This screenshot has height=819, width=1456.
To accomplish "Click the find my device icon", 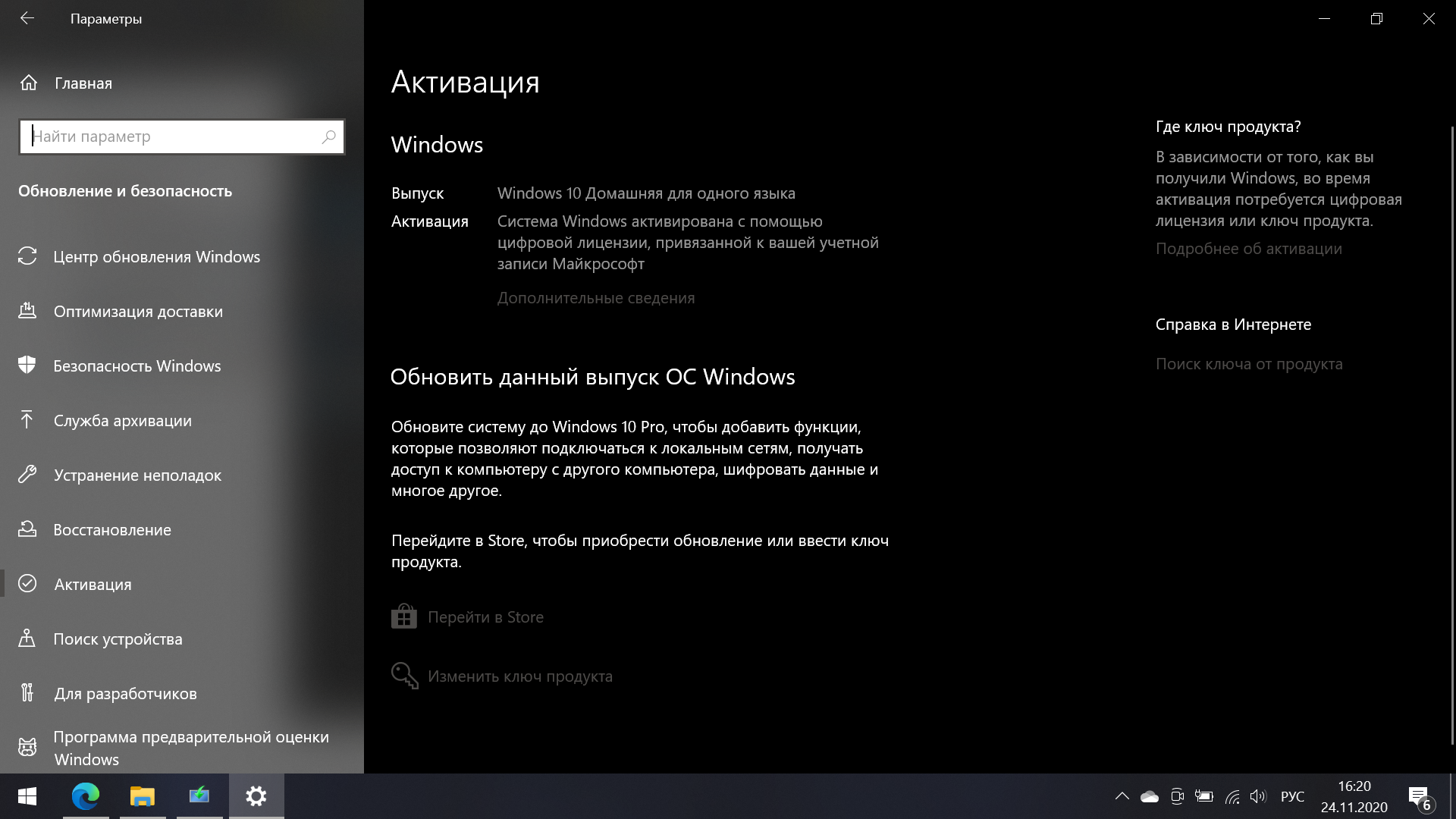I will pos(27,638).
